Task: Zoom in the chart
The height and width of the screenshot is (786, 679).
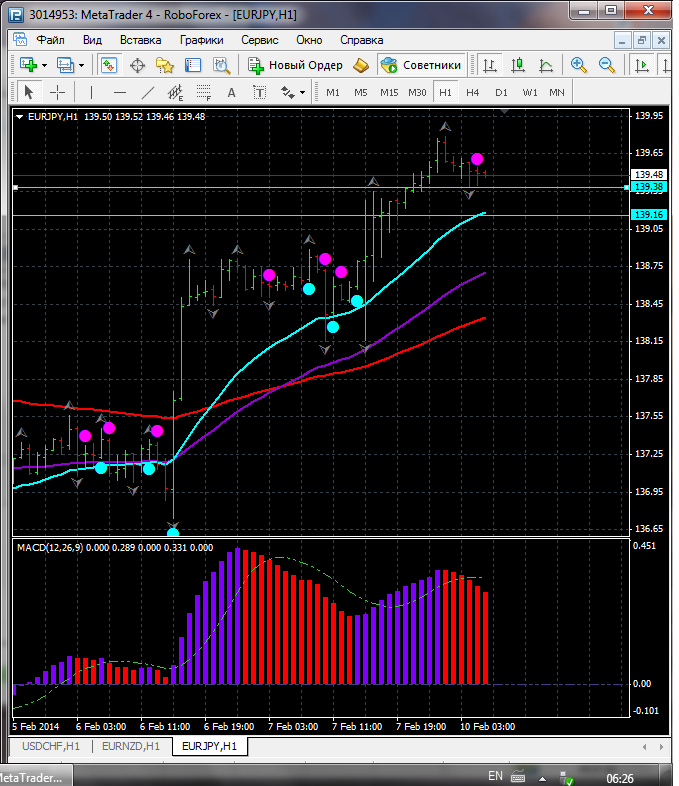Action: click(x=579, y=65)
